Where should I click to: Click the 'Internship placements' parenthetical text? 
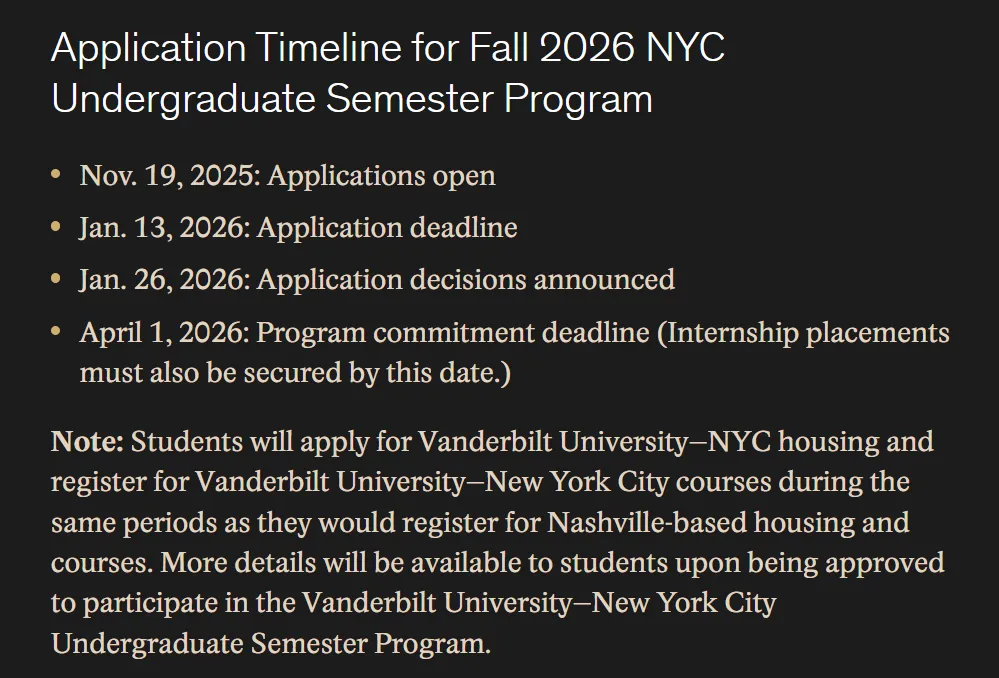(x=806, y=331)
